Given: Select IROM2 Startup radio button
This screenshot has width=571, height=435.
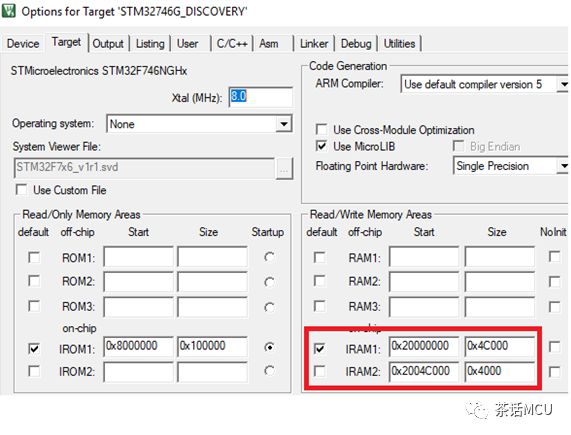Looking at the screenshot, I should [x=269, y=371].
